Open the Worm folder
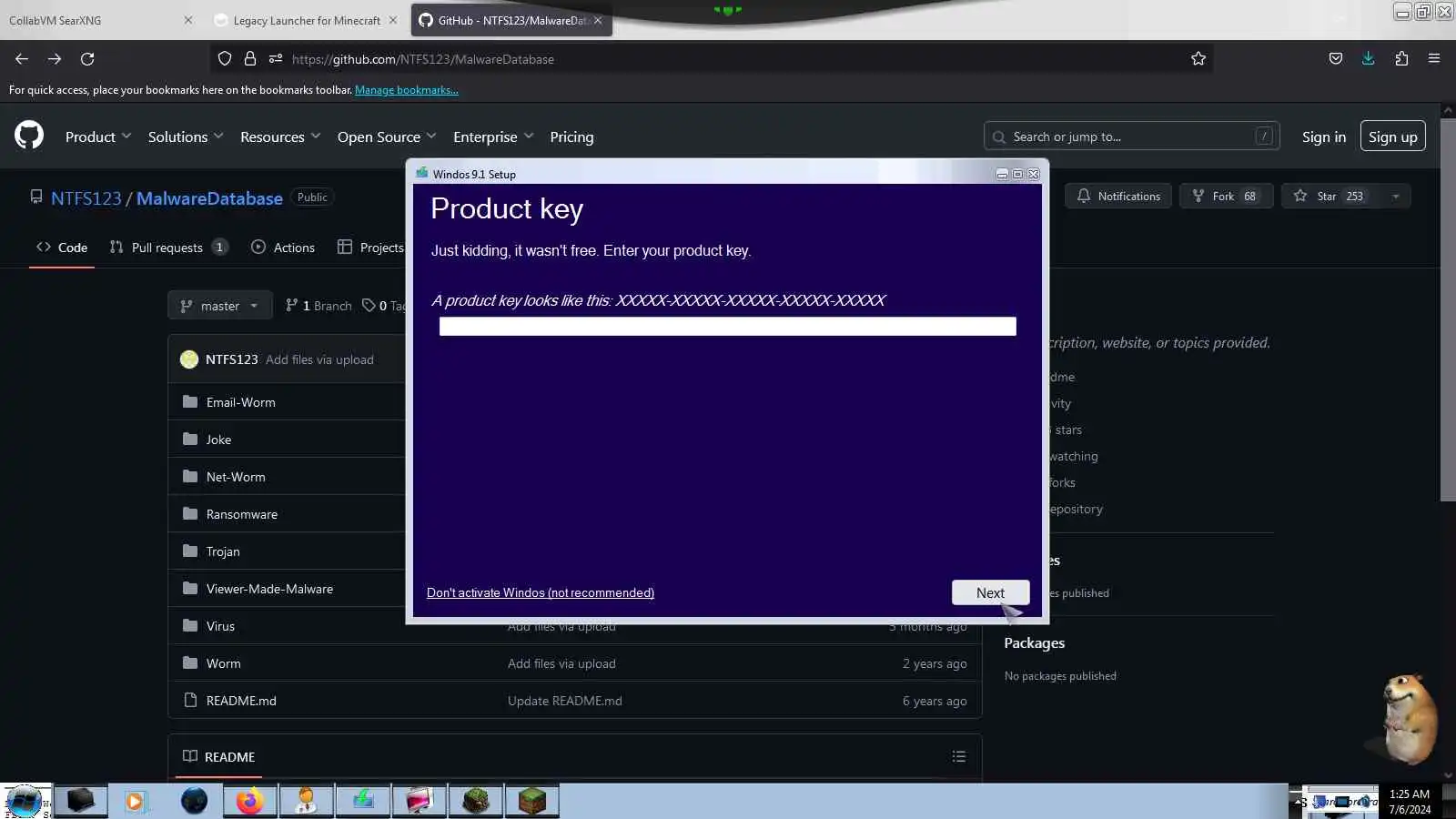The width and height of the screenshot is (1456, 819). tap(223, 663)
